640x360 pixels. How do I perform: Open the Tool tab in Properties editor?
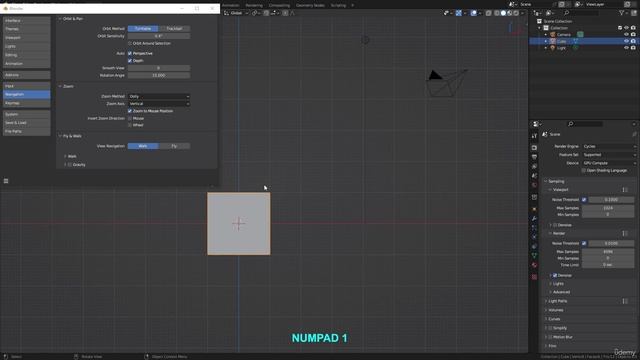click(534, 136)
